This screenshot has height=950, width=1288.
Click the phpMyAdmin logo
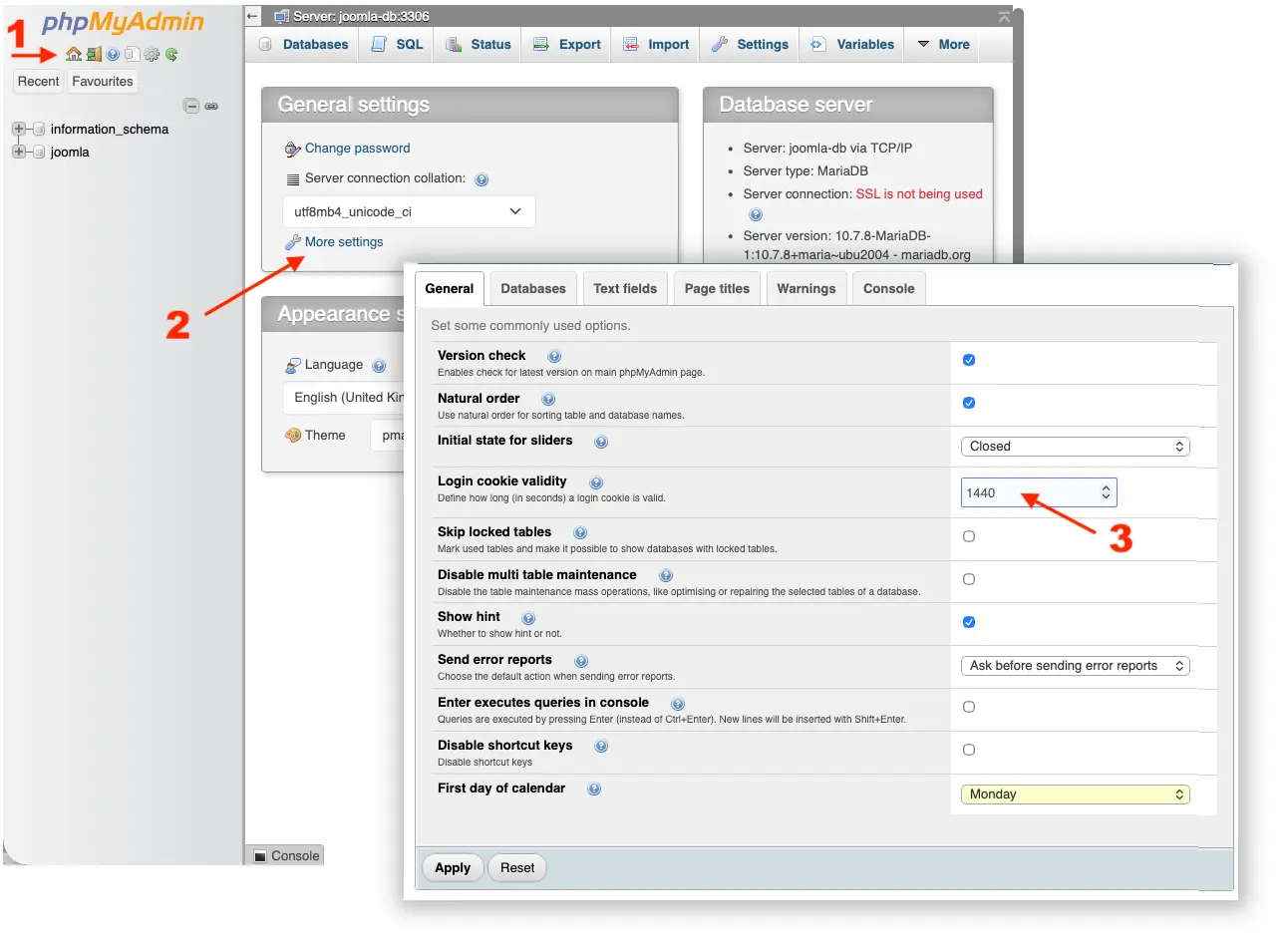pos(122,22)
